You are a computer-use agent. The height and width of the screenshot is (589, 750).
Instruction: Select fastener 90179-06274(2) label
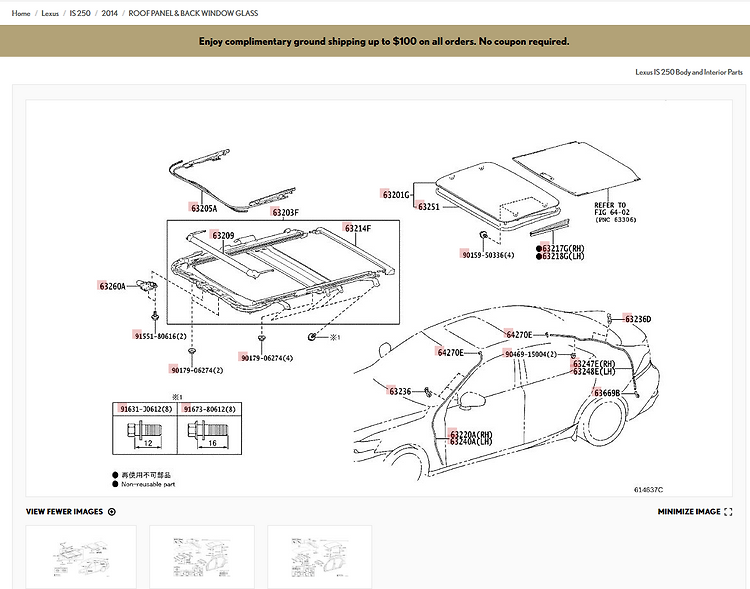[x=197, y=370]
